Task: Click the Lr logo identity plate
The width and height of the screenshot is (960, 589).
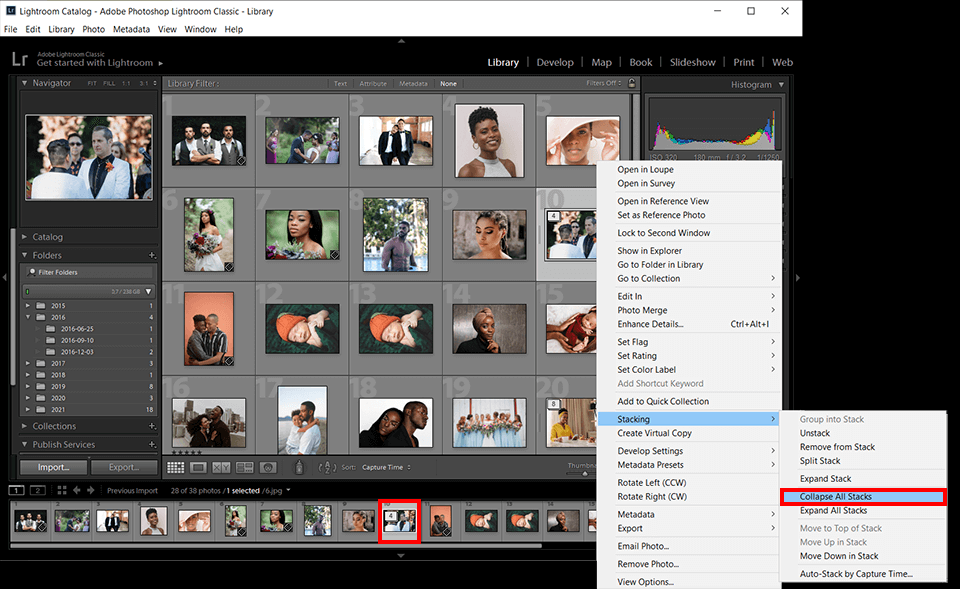Action: tap(20, 59)
